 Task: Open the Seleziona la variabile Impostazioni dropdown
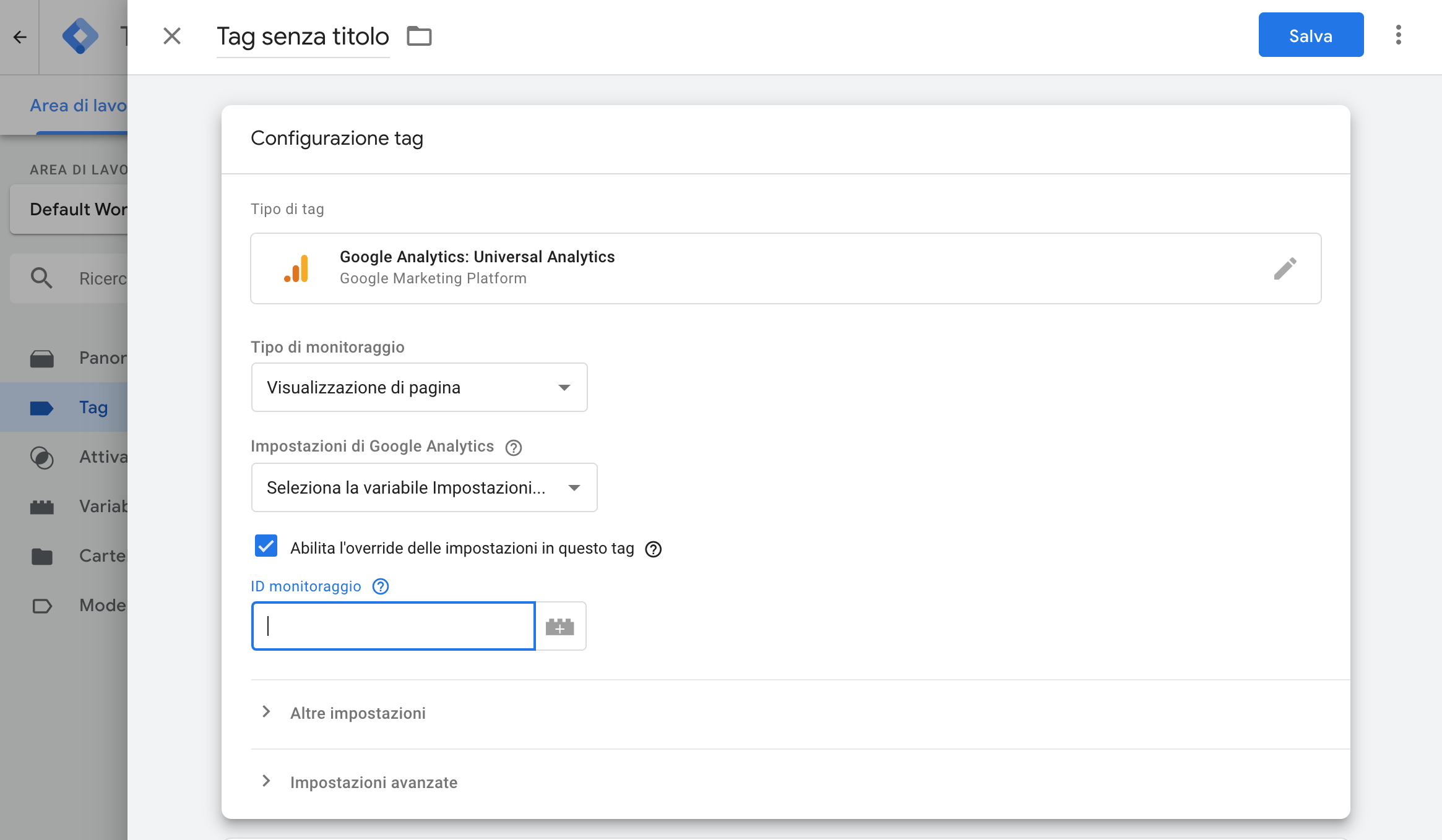(424, 487)
